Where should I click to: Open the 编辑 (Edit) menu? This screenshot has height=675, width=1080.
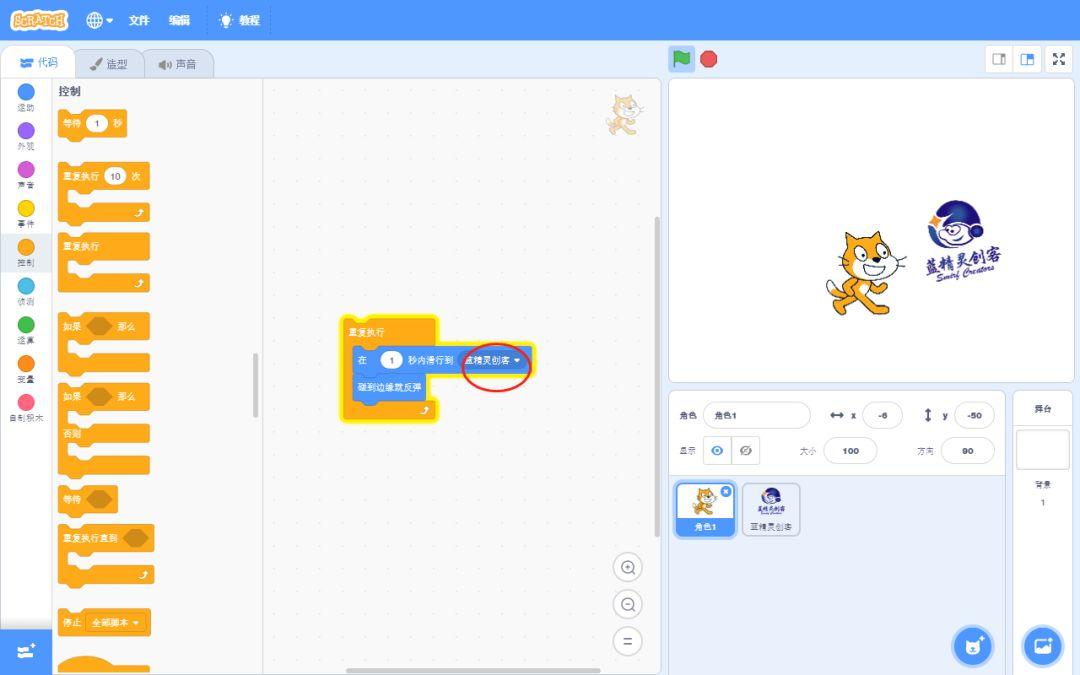tap(179, 20)
